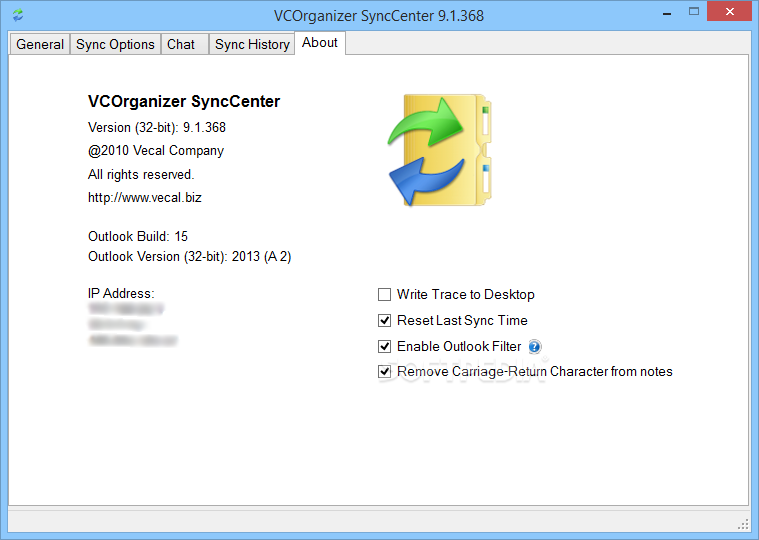Click the Outlook Filter help icon
The image size is (759, 540).
tap(534, 346)
